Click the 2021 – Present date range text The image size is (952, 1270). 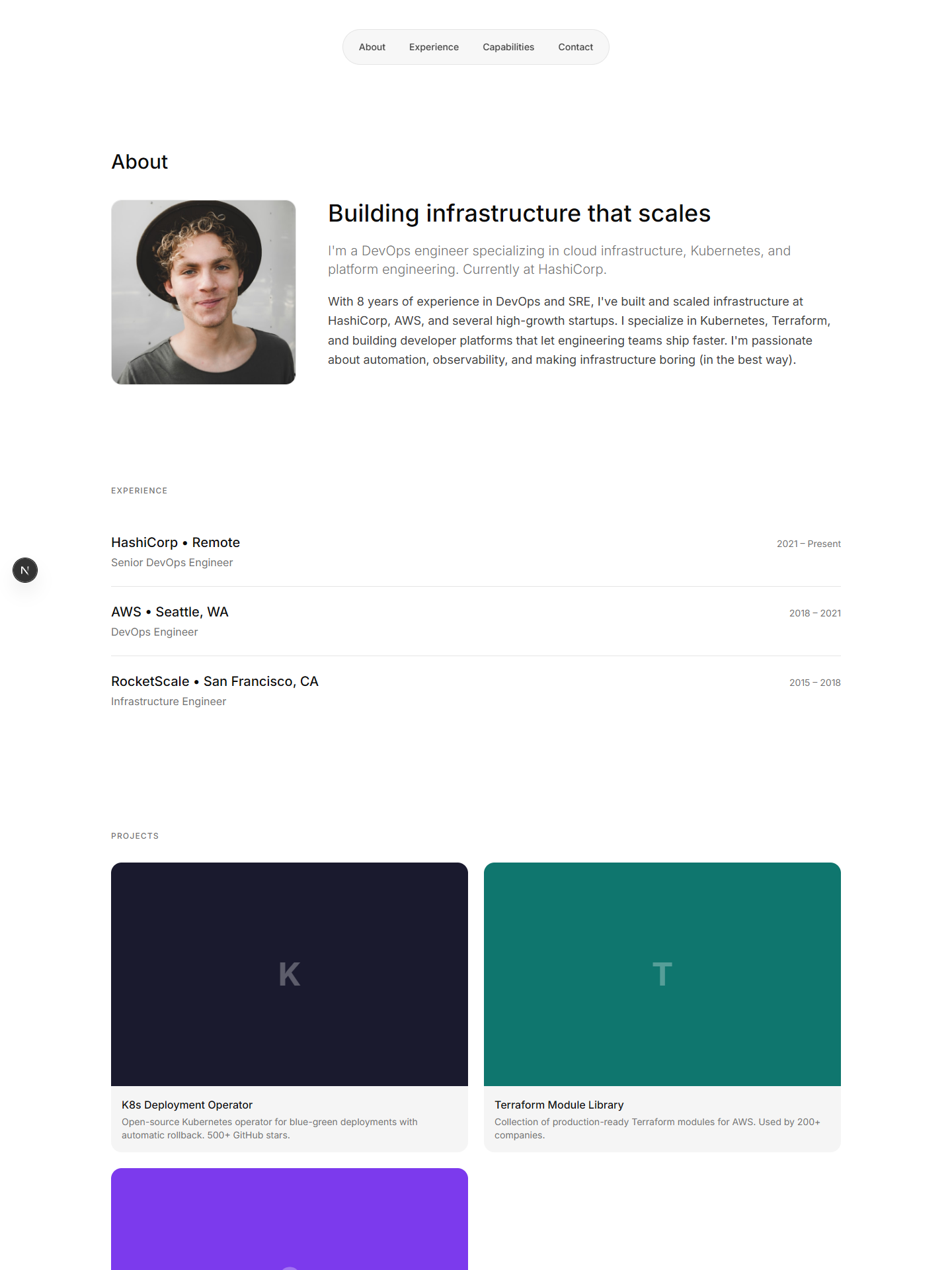point(809,544)
